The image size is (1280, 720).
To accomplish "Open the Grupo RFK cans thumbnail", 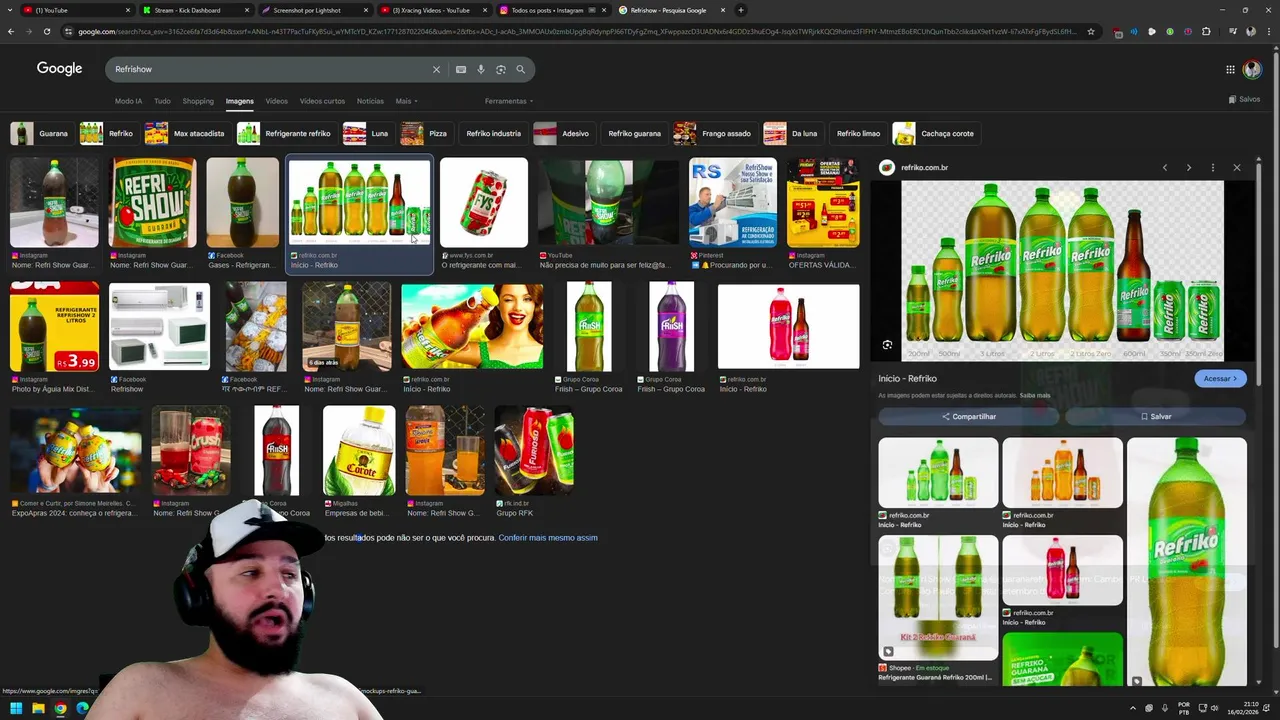I will (x=534, y=450).
